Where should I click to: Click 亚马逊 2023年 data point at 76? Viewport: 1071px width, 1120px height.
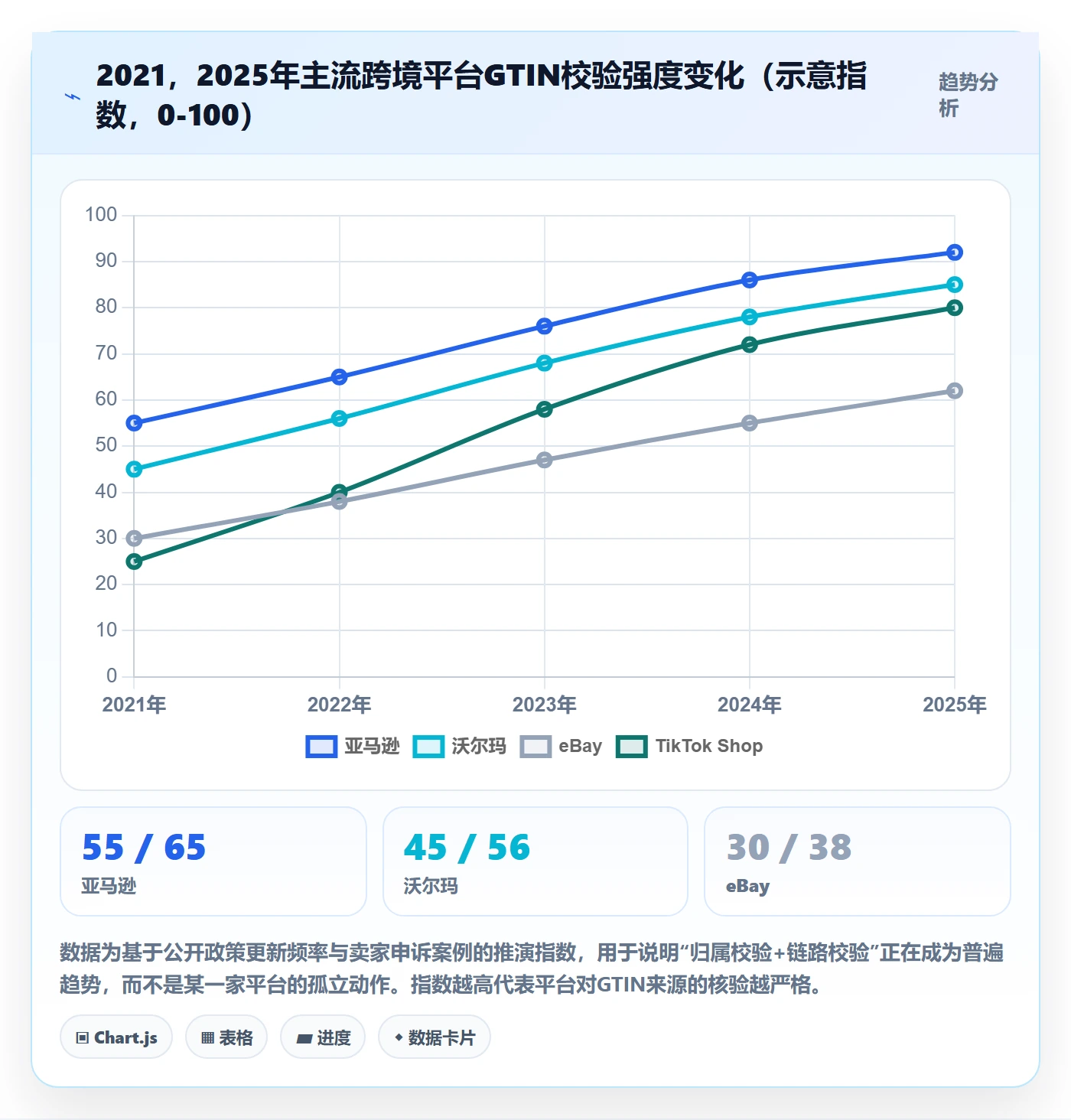[545, 327]
